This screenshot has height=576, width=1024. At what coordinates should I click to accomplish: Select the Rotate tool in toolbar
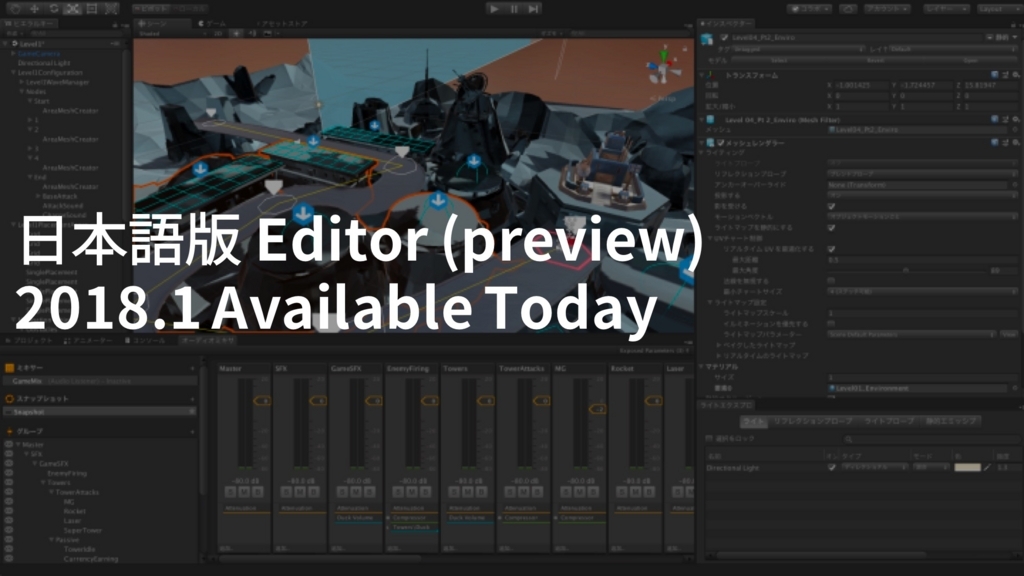click(54, 9)
